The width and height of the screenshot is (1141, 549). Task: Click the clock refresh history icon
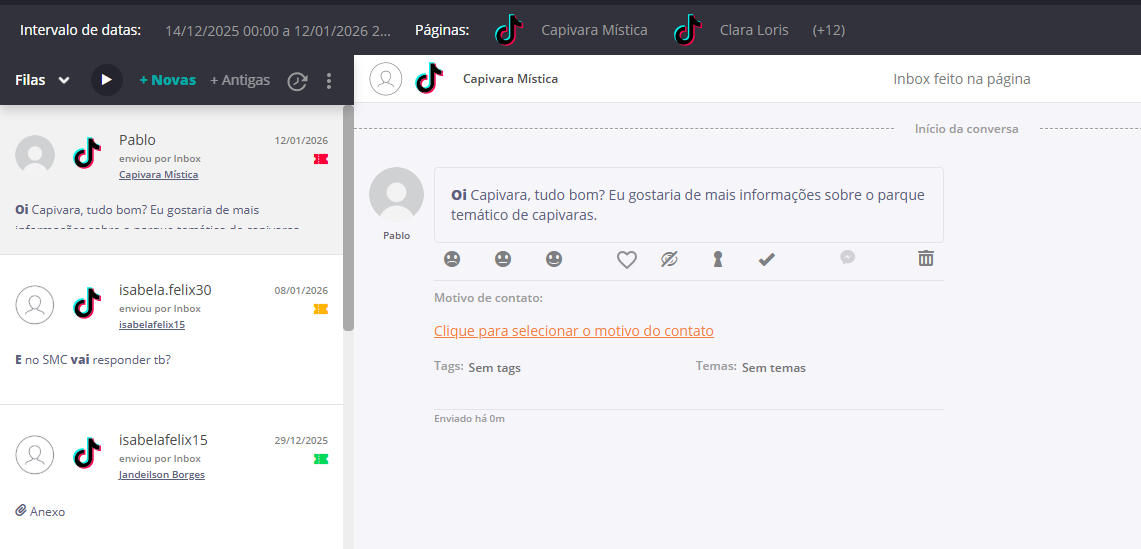pos(297,81)
